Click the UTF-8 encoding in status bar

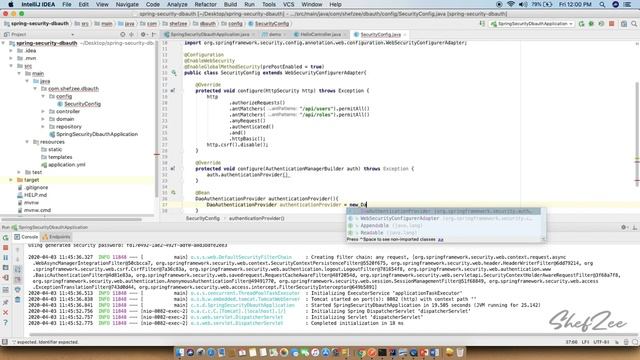click(x=601, y=342)
